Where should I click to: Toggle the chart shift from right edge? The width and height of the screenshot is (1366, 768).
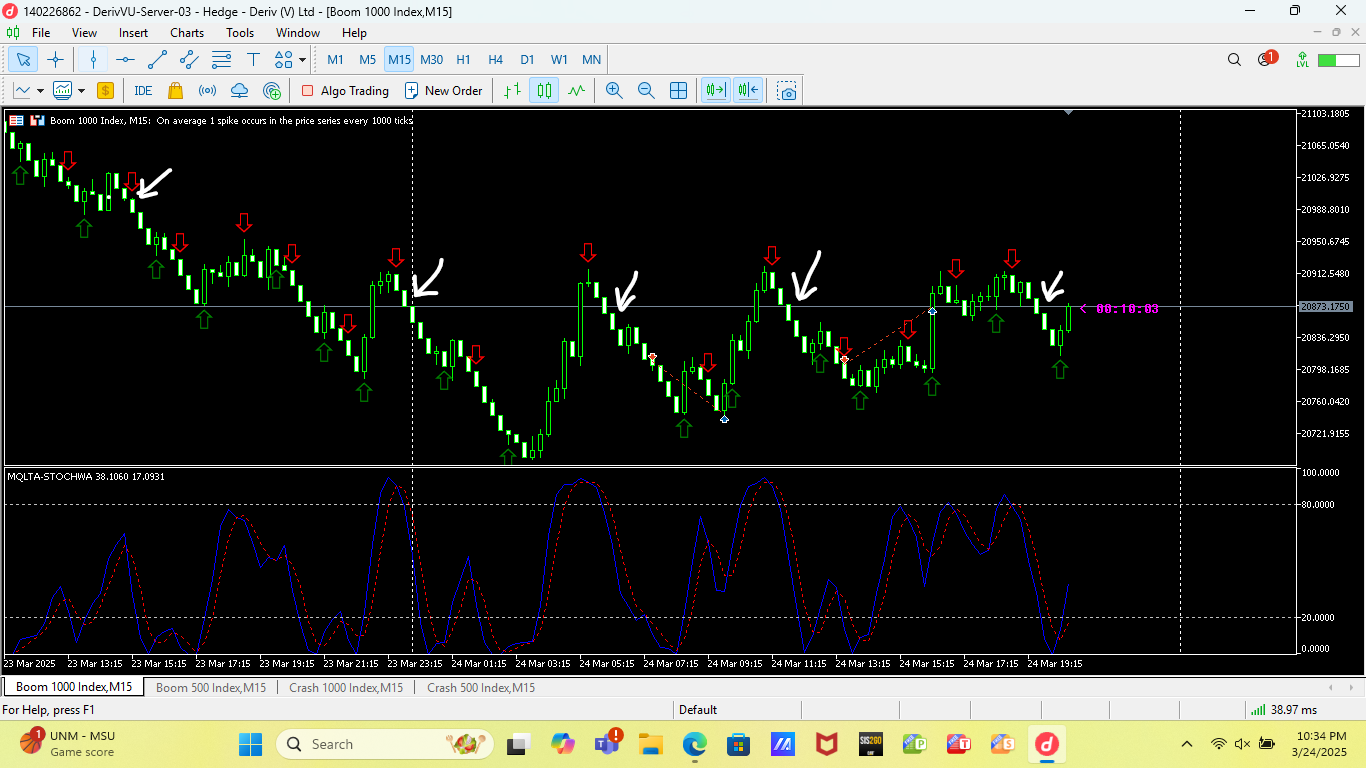(x=747, y=90)
